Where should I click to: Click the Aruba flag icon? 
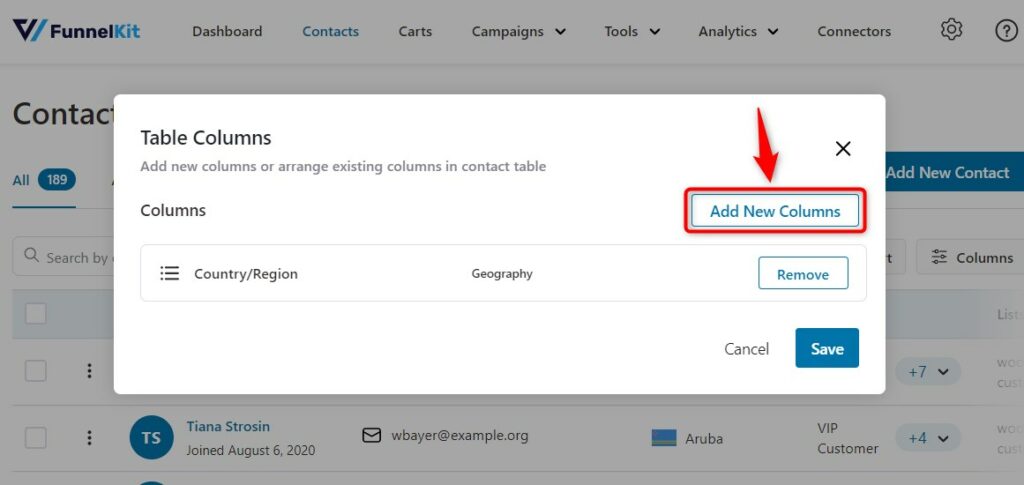664,438
